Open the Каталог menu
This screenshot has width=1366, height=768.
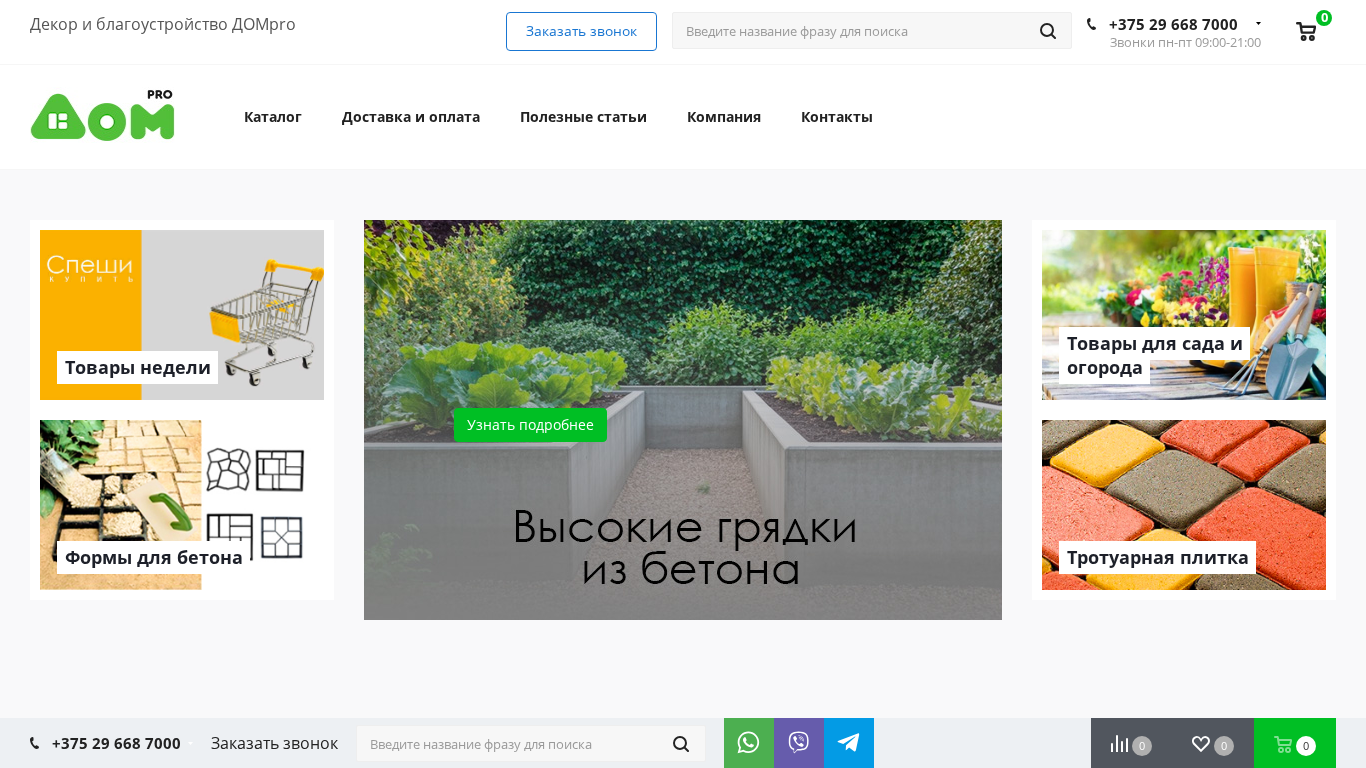tap(273, 117)
